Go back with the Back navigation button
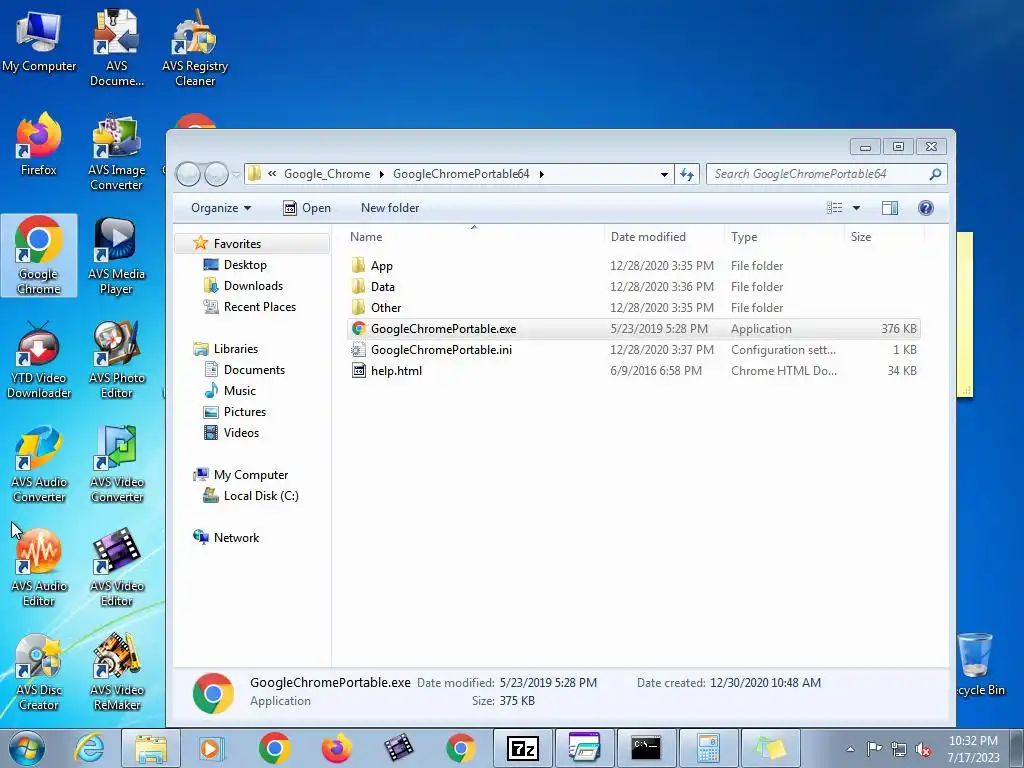The width and height of the screenshot is (1024, 768). (x=188, y=174)
